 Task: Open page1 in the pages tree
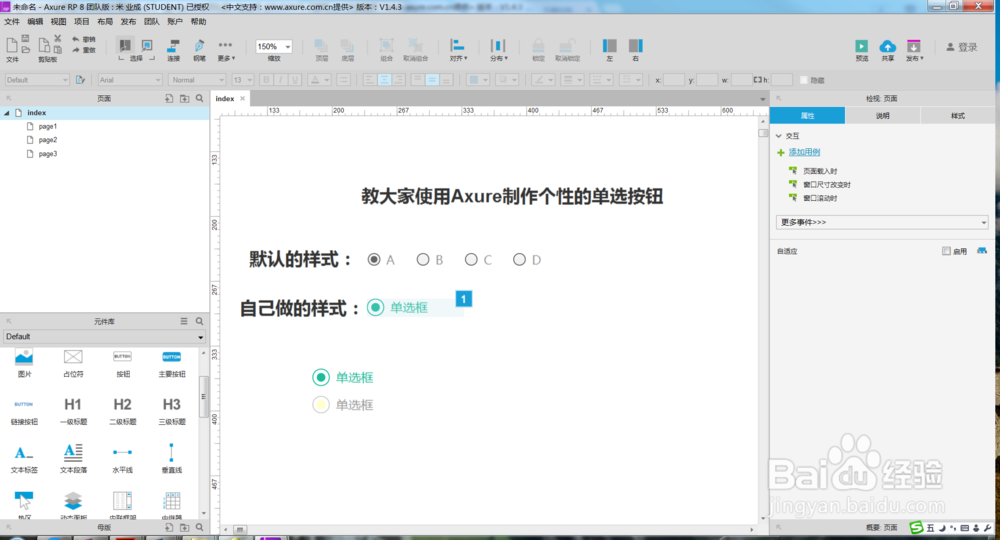(48, 126)
